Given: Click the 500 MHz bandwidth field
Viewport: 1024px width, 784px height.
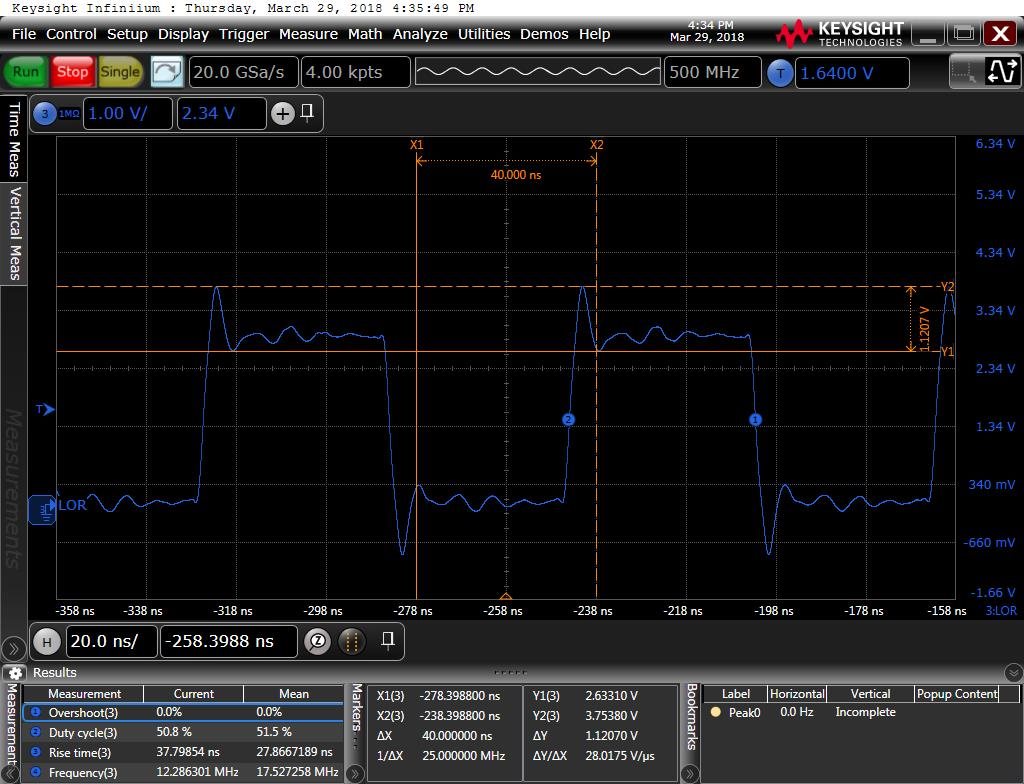Looking at the screenshot, I should [712, 72].
